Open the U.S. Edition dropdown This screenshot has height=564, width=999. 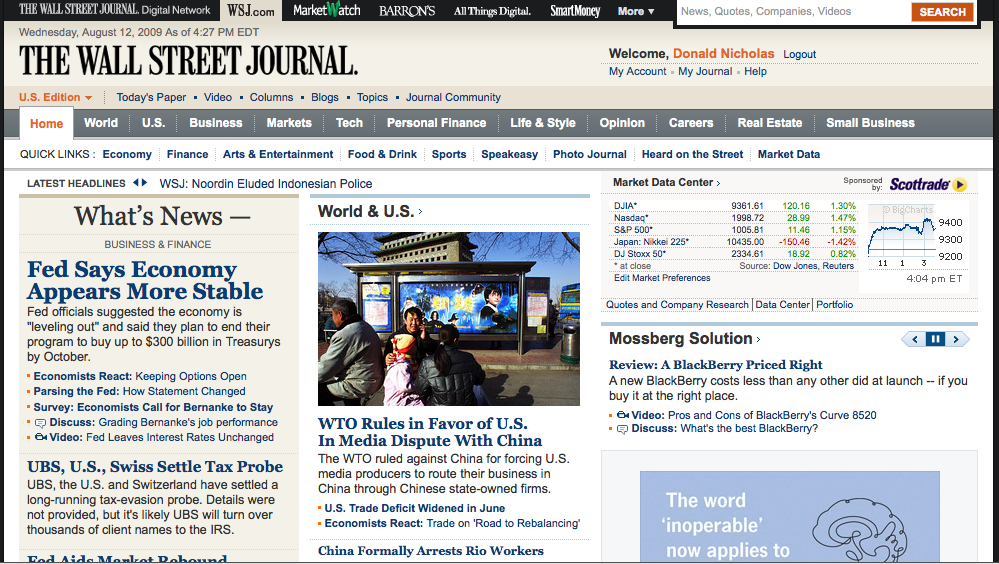(55, 98)
